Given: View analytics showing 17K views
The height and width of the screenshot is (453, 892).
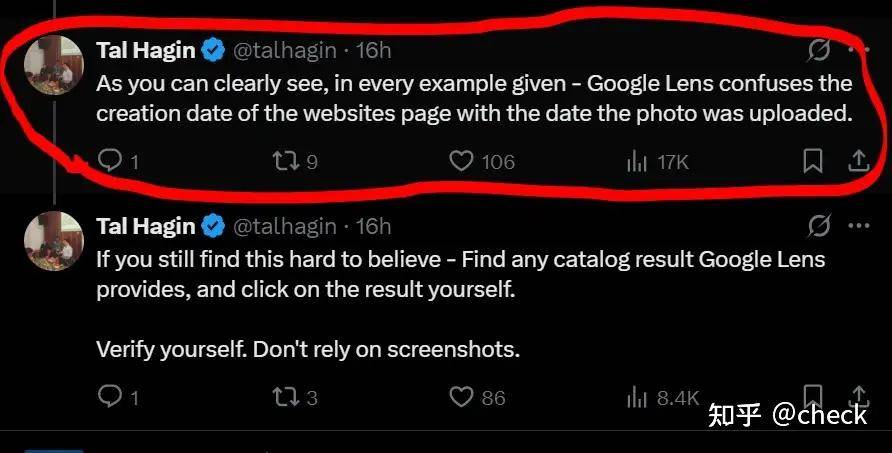Looking at the screenshot, I should [x=637, y=163].
